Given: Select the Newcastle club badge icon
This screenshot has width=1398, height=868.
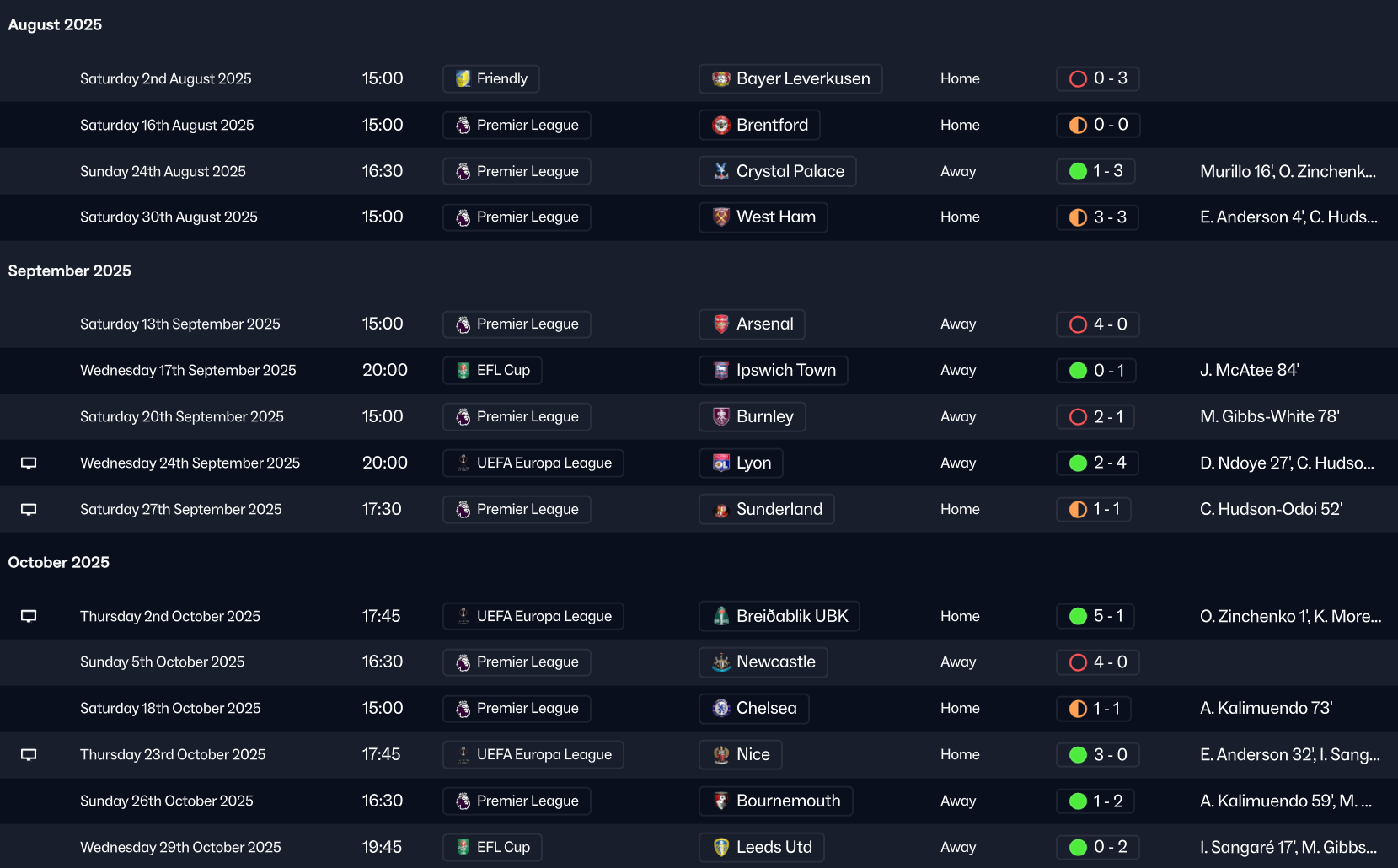Looking at the screenshot, I should tap(720, 662).
